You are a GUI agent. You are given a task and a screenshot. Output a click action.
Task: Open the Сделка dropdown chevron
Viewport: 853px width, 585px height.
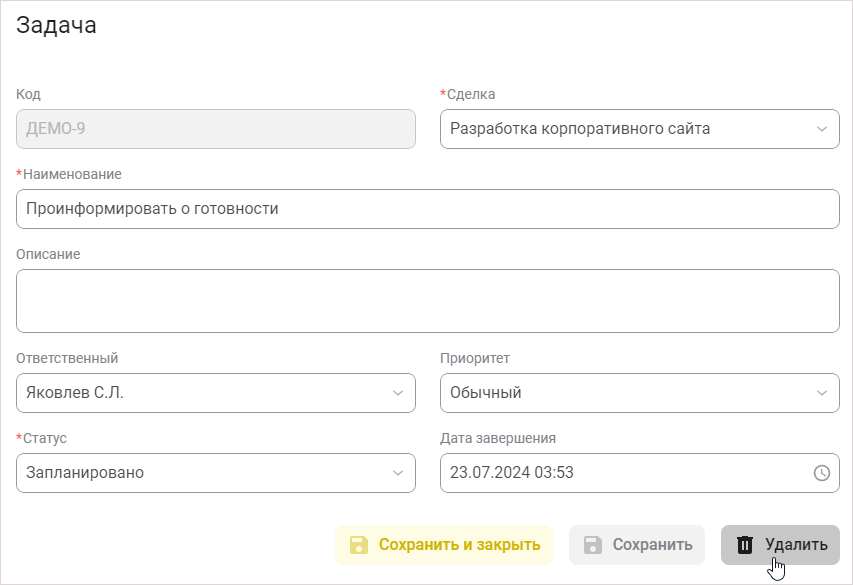(x=820, y=128)
